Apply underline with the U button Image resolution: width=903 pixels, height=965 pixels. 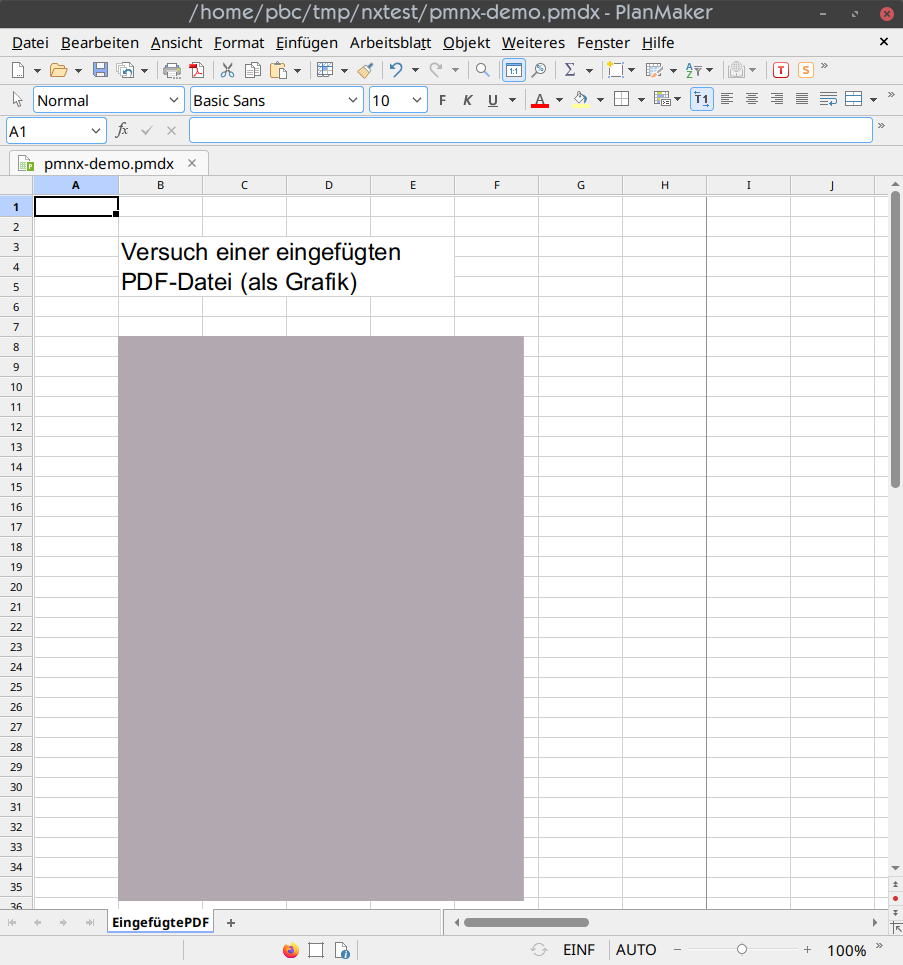[492, 100]
